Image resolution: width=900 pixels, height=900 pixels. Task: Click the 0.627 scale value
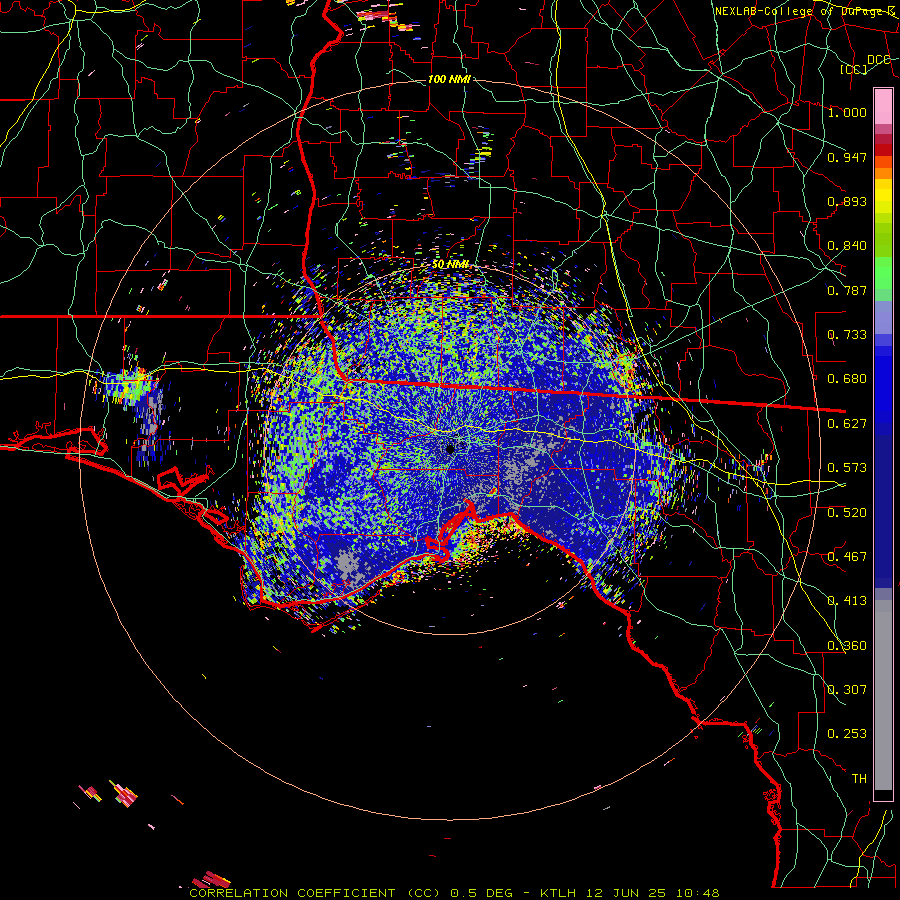pyautogui.click(x=847, y=424)
